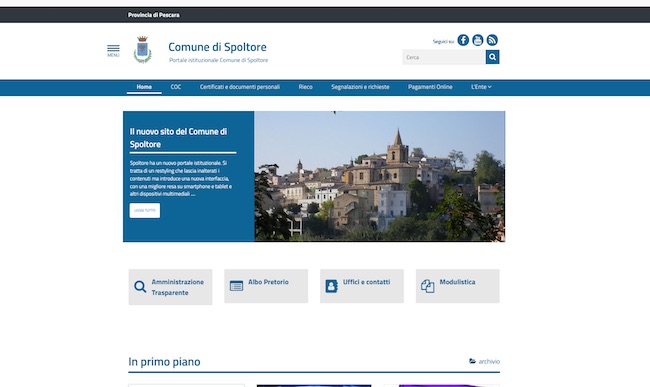
Task: Click the Portale istituzionale Comune di Spoltore subtitle
Action: click(218, 60)
